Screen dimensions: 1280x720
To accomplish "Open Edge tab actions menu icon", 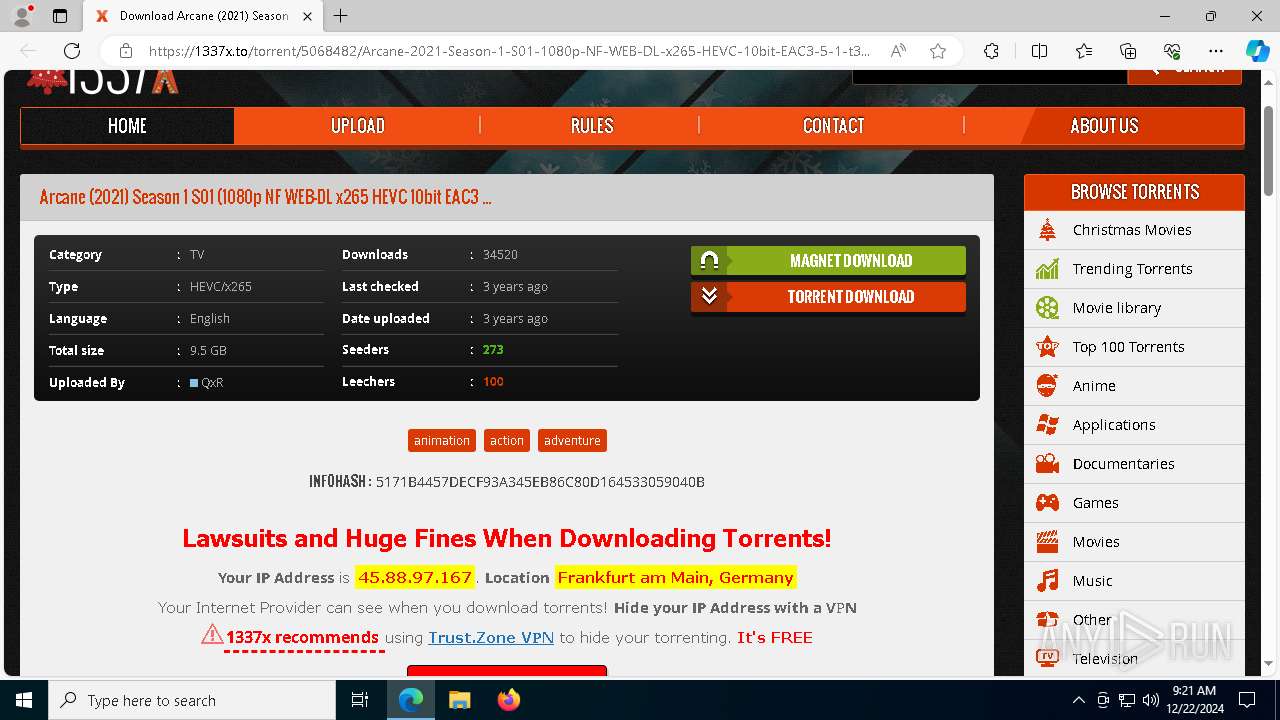I will click(60, 16).
